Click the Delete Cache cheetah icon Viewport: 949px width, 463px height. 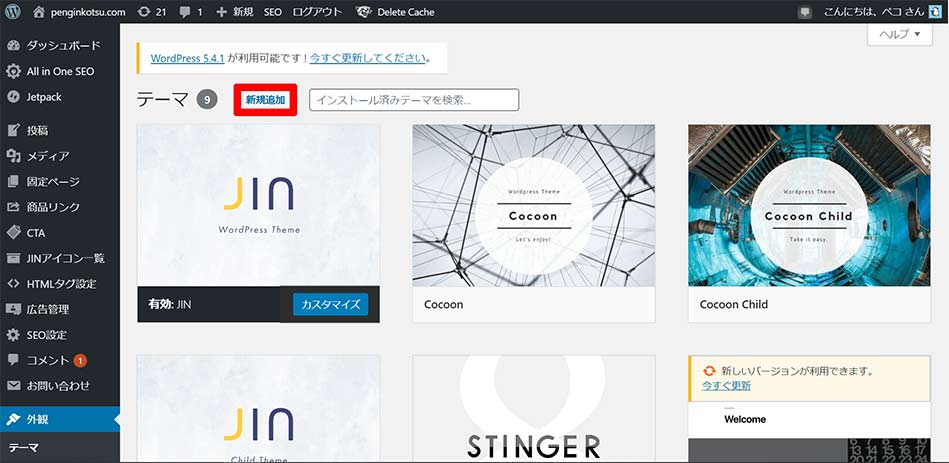[x=363, y=11]
